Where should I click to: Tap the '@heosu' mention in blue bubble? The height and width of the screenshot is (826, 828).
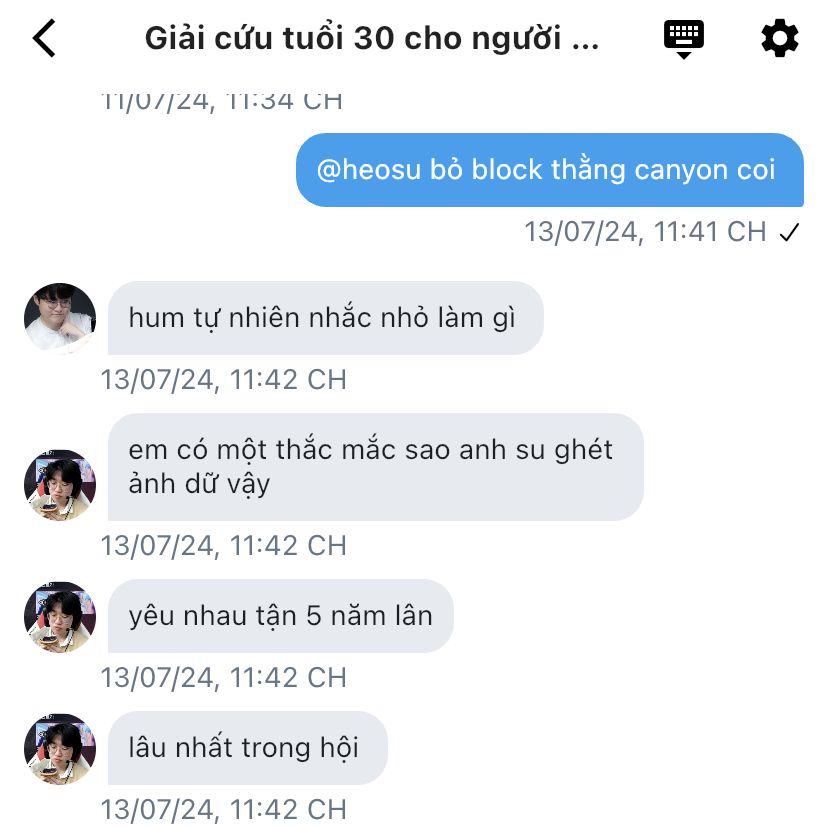click(369, 170)
